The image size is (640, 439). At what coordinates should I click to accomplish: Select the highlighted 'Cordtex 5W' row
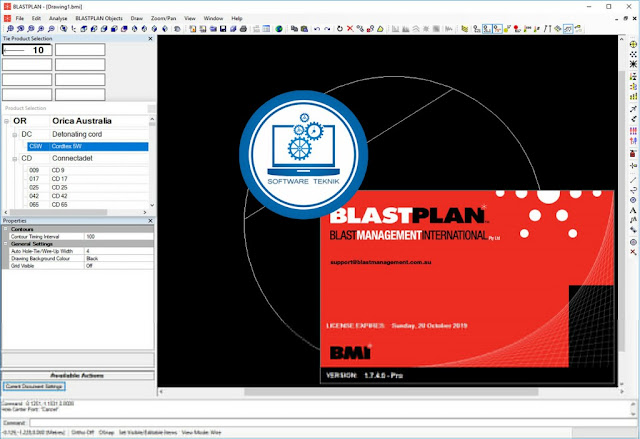[x=88, y=146]
